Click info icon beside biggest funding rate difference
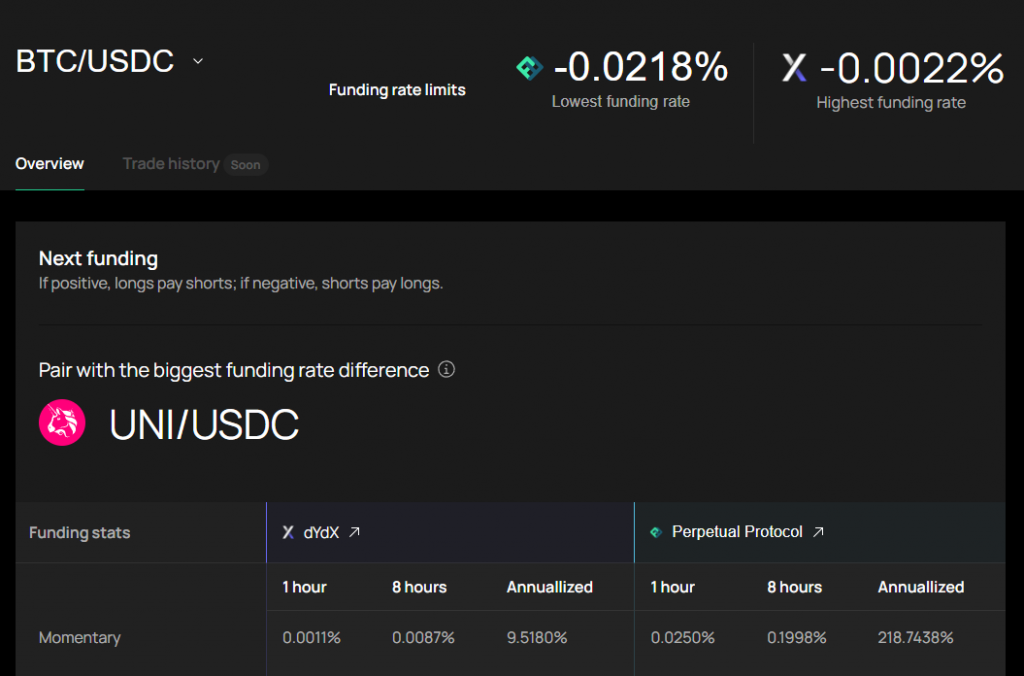This screenshot has width=1024, height=676. [447, 370]
